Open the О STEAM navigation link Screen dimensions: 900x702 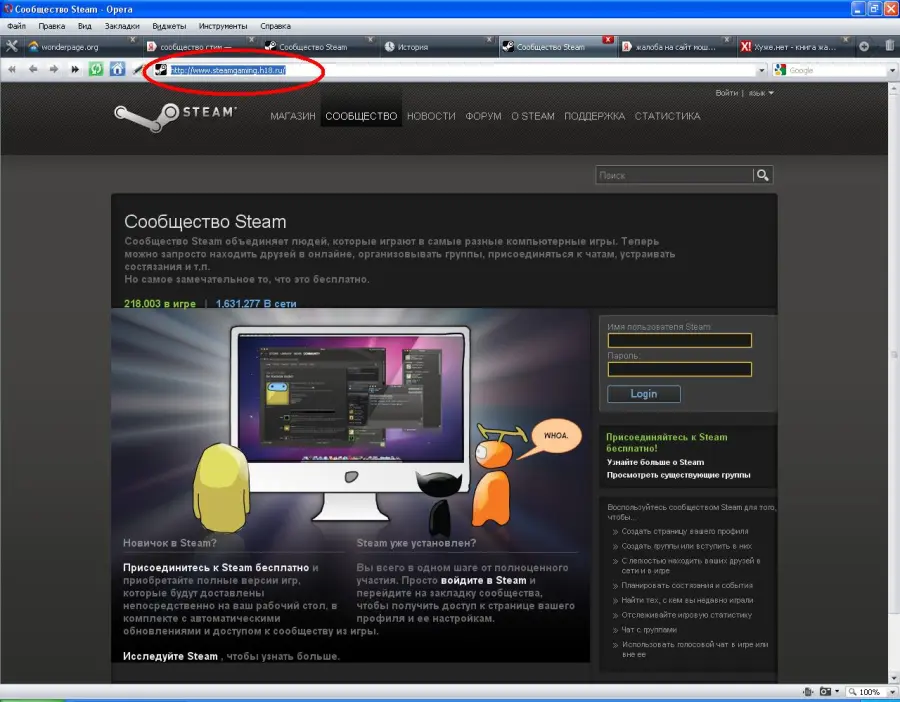(533, 116)
